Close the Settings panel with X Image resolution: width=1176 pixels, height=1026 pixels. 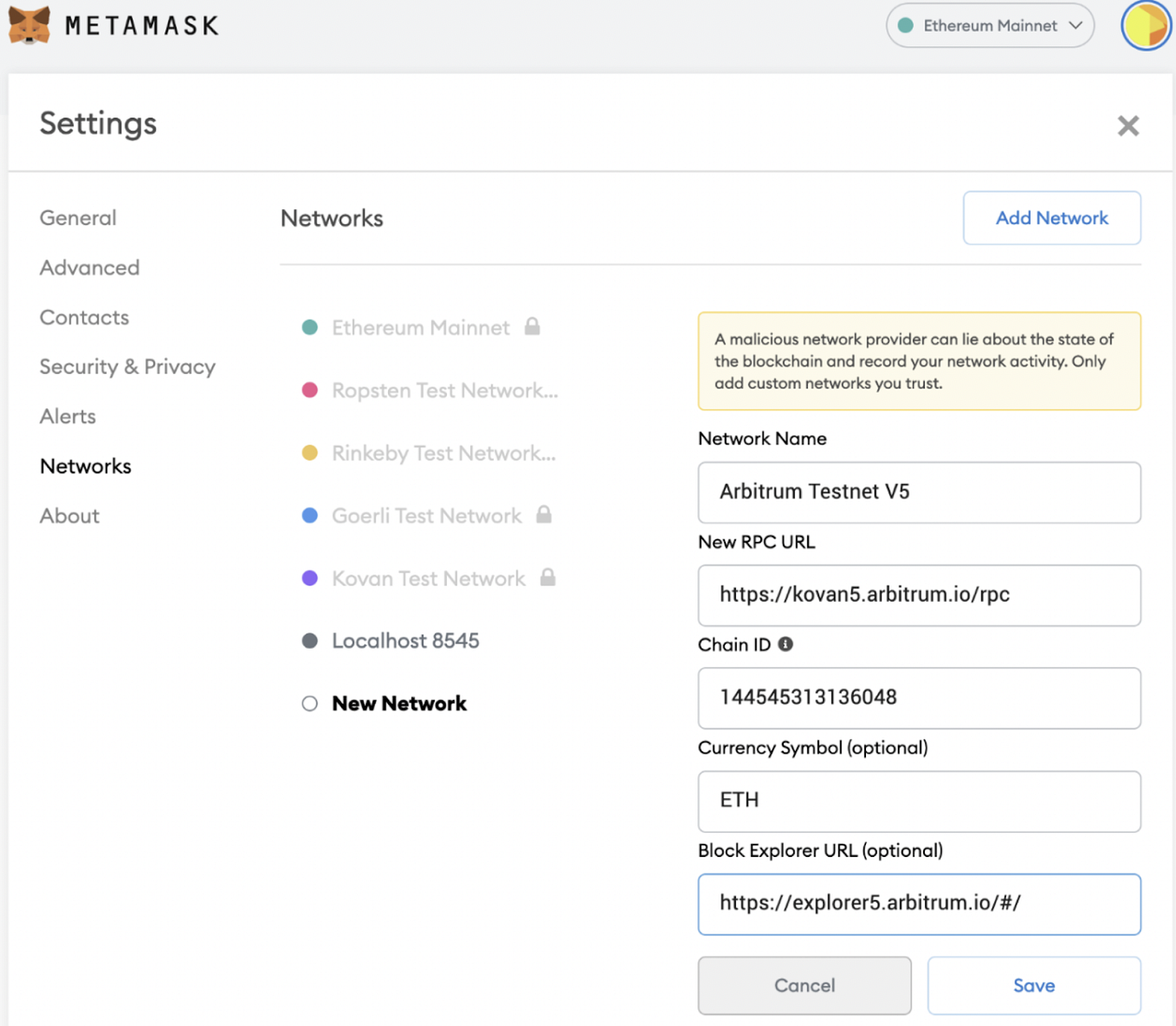tap(1128, 126)
